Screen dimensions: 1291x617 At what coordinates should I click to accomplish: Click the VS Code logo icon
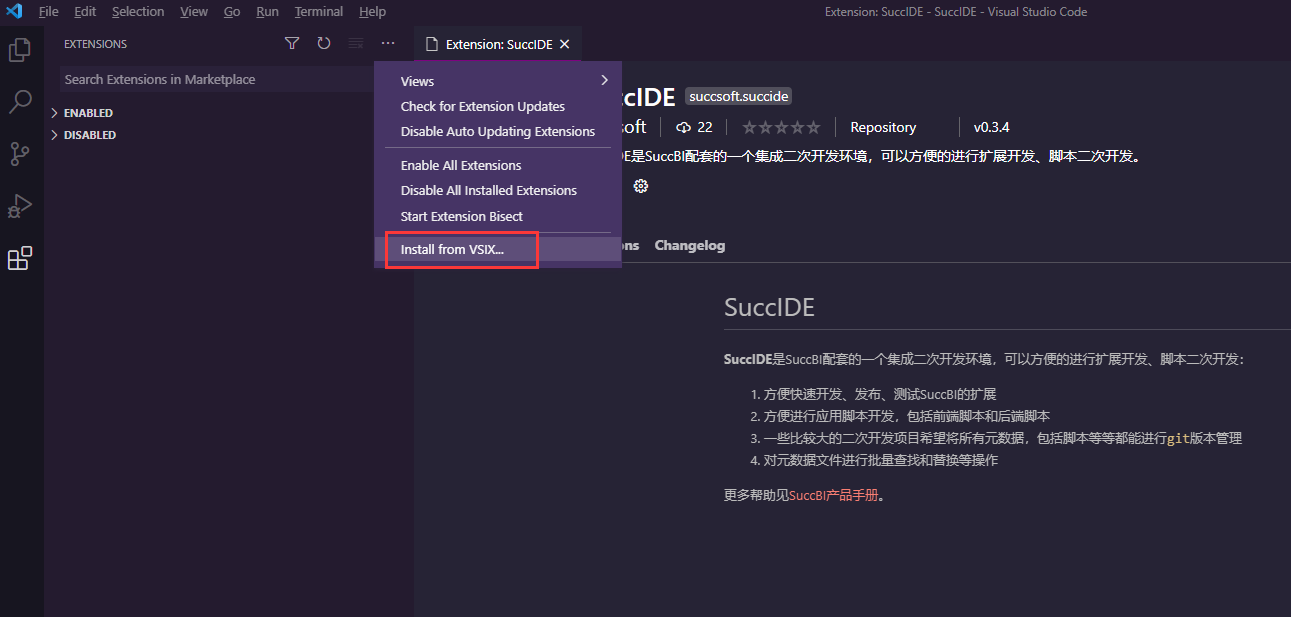(15, 11)
